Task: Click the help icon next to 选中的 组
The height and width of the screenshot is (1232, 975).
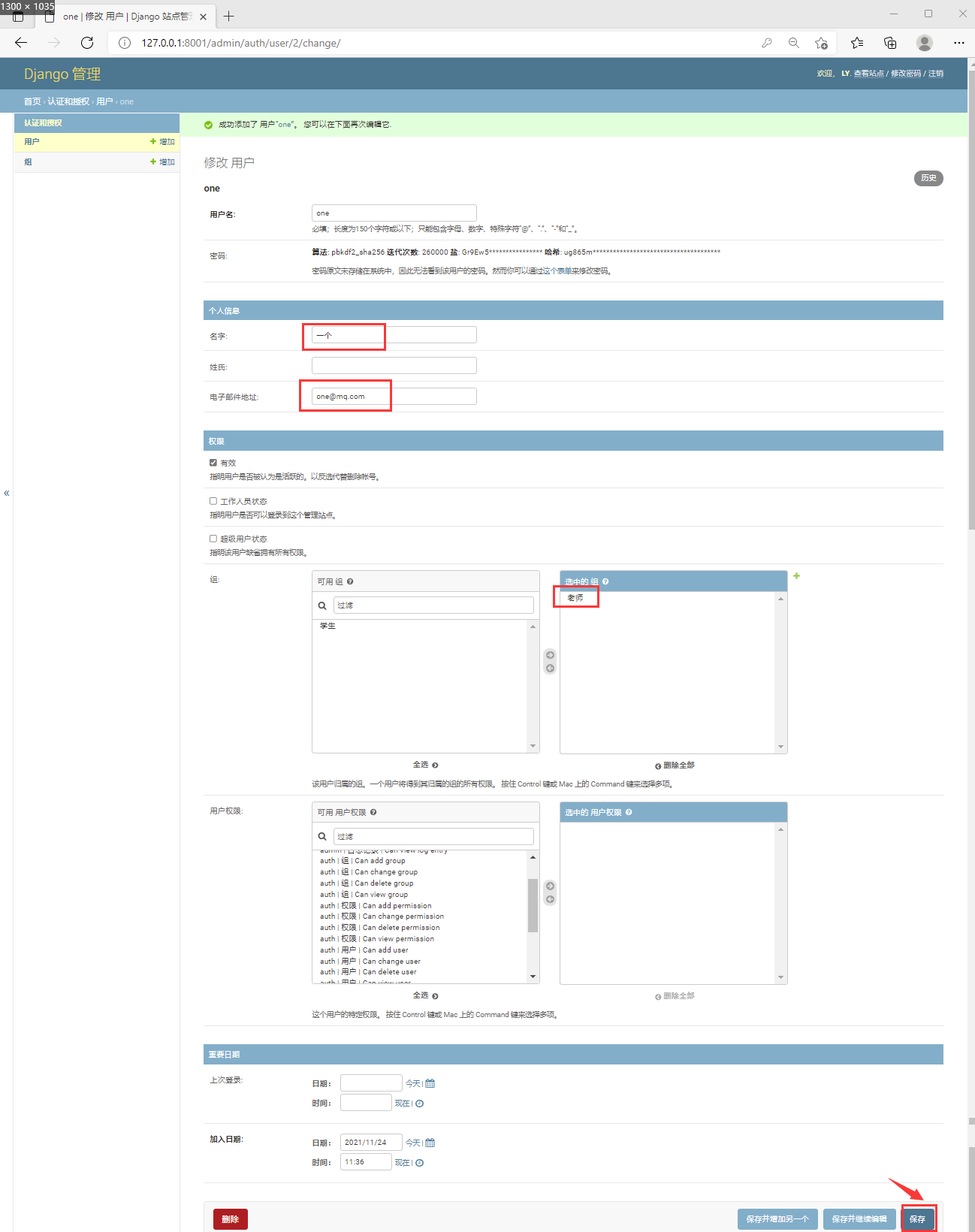Action: click(605, 581)
